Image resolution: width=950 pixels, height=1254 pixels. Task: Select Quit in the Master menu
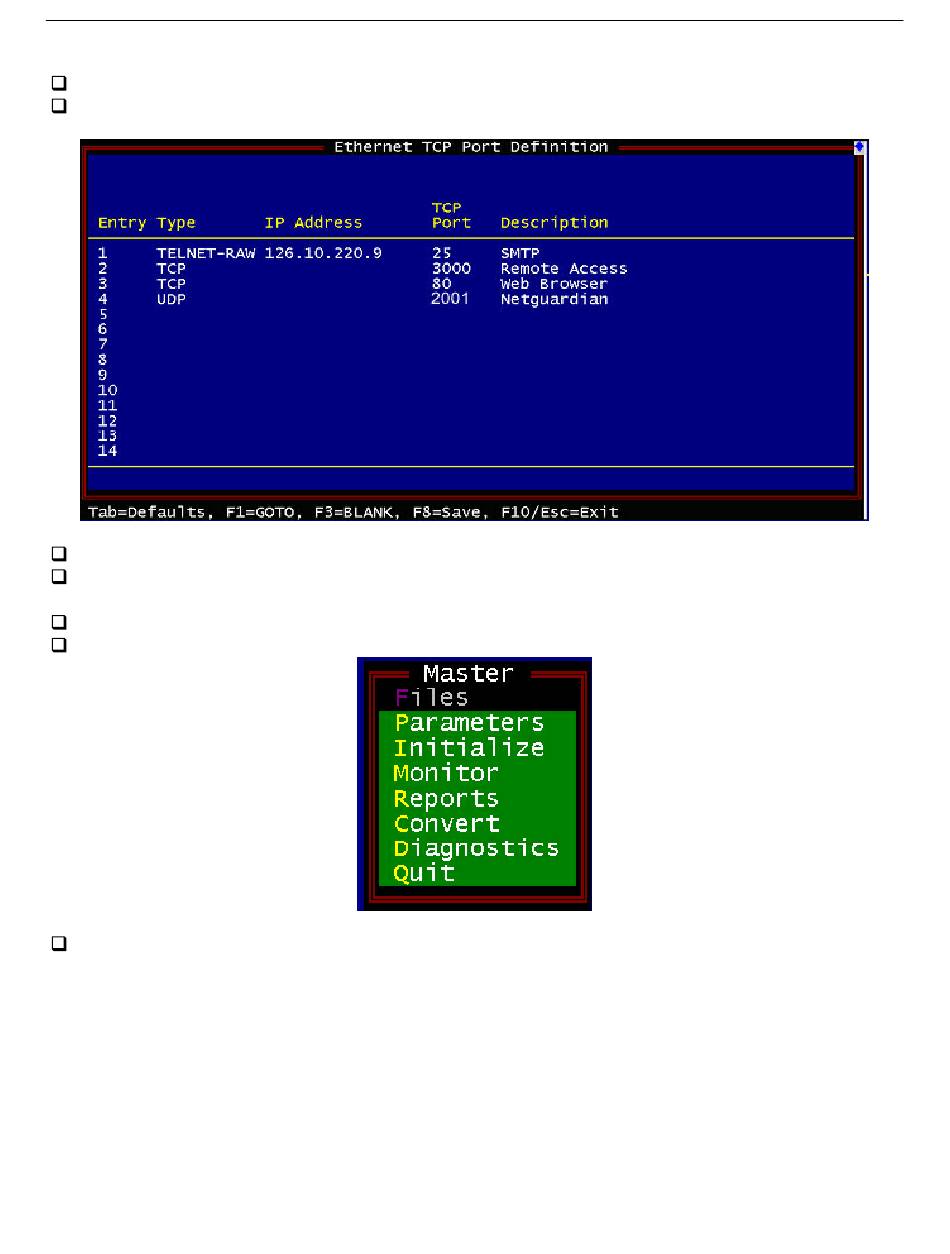click(x=424, y=873)
